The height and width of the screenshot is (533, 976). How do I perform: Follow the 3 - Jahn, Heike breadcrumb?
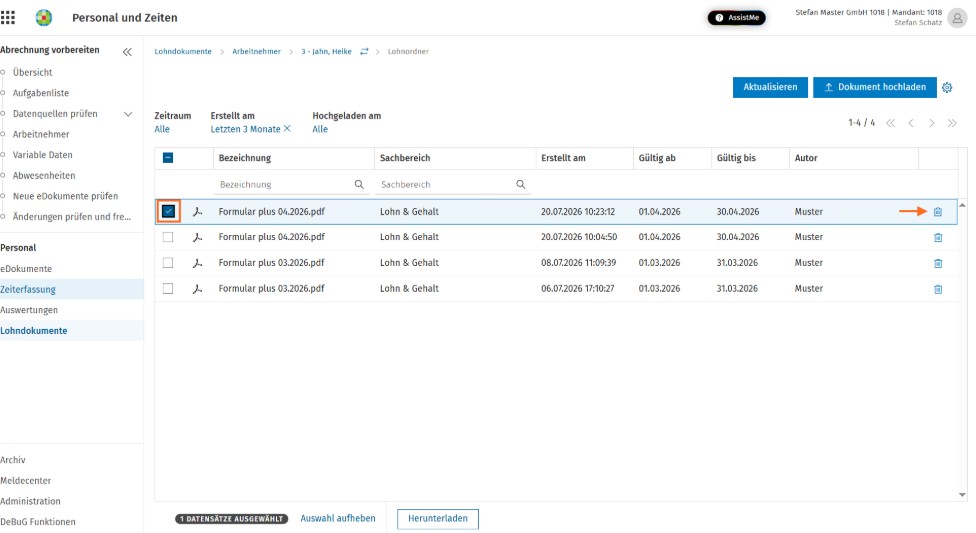(x=326, y=52)
